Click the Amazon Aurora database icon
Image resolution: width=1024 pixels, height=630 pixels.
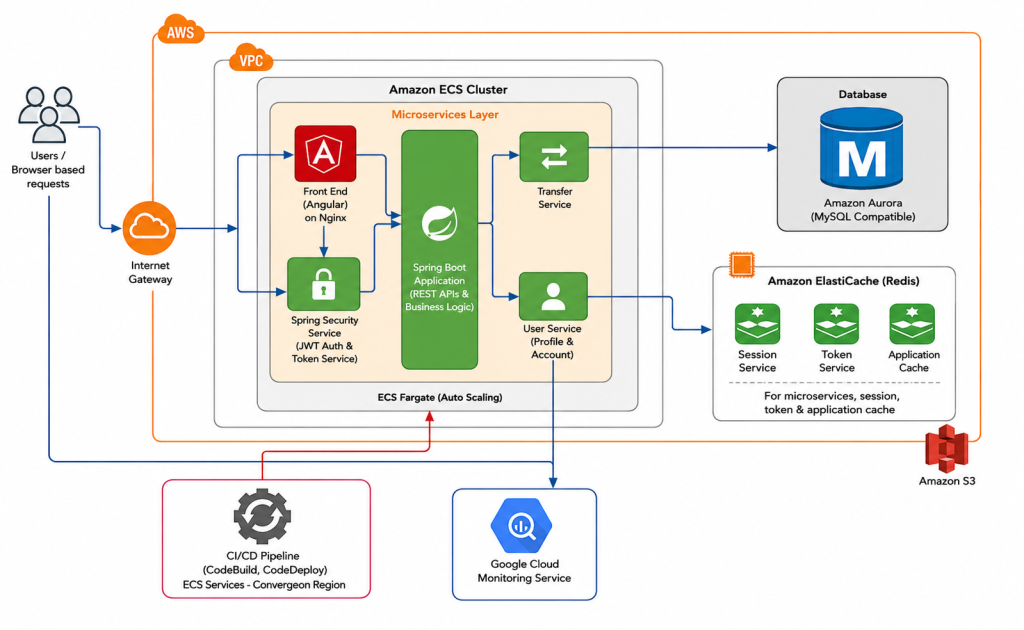tap(861, 149)
